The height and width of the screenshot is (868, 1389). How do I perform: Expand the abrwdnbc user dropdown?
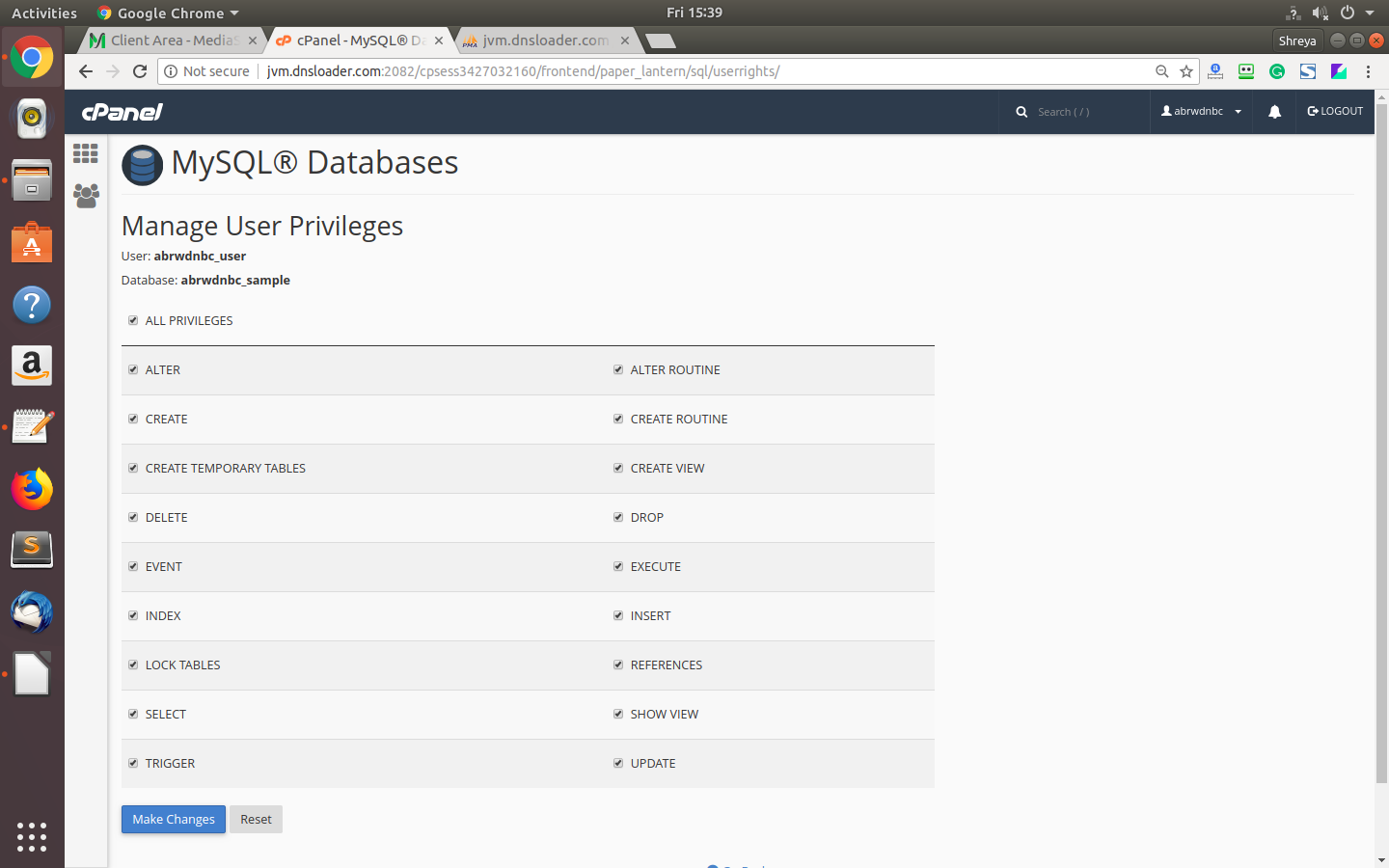(x=1201, y=112)
